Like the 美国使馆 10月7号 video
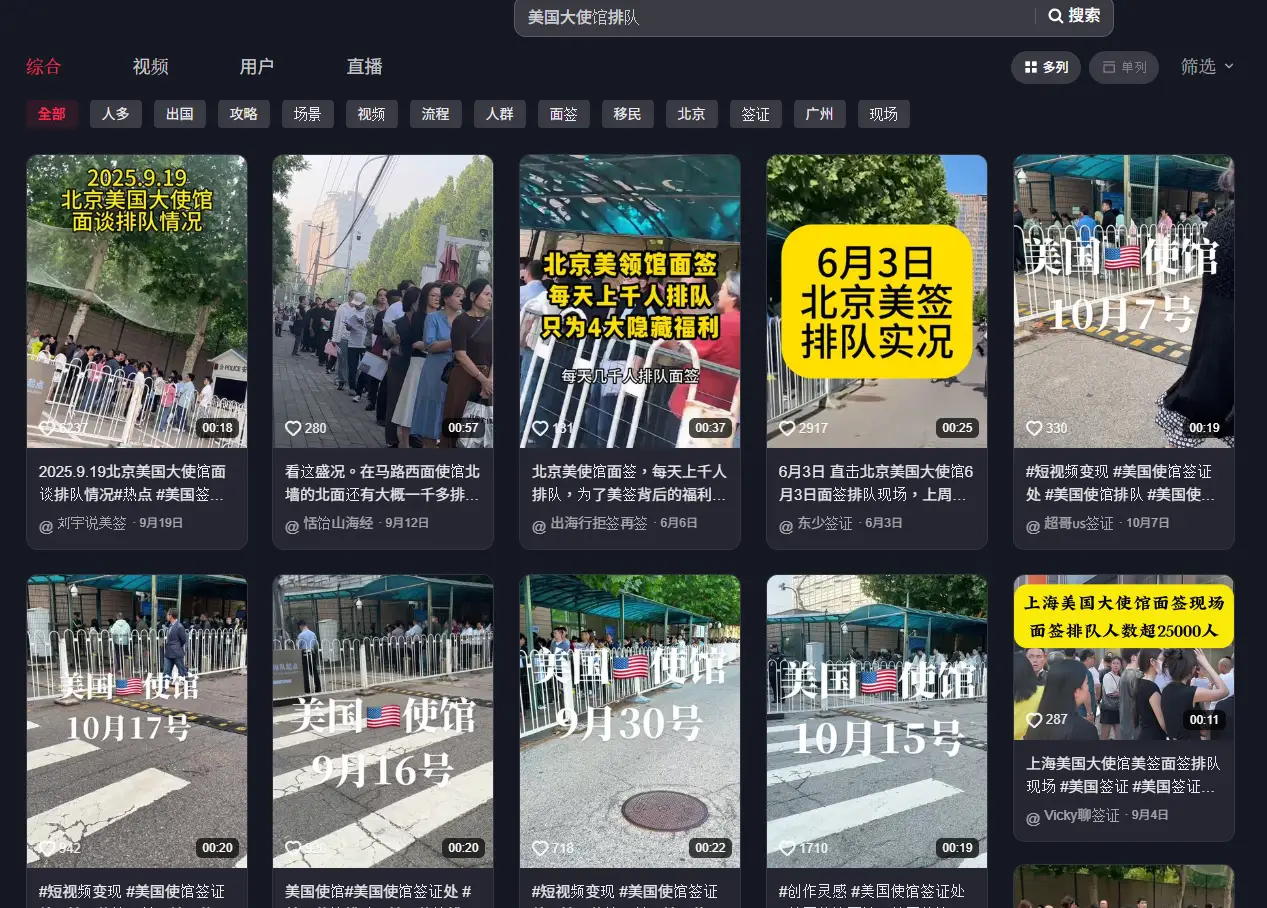The image size is (1267, 908). coord(1034,428)
